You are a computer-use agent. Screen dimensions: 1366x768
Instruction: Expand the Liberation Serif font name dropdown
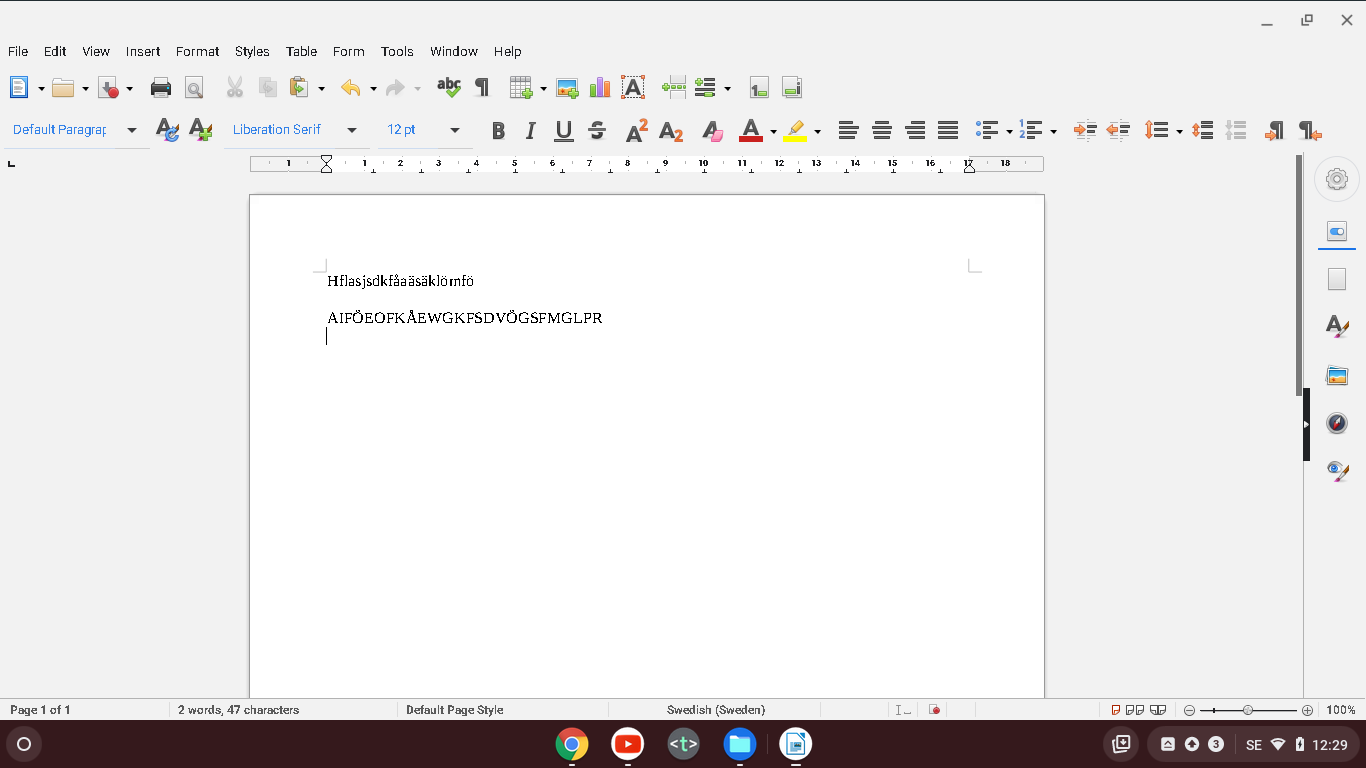(351, 130)
